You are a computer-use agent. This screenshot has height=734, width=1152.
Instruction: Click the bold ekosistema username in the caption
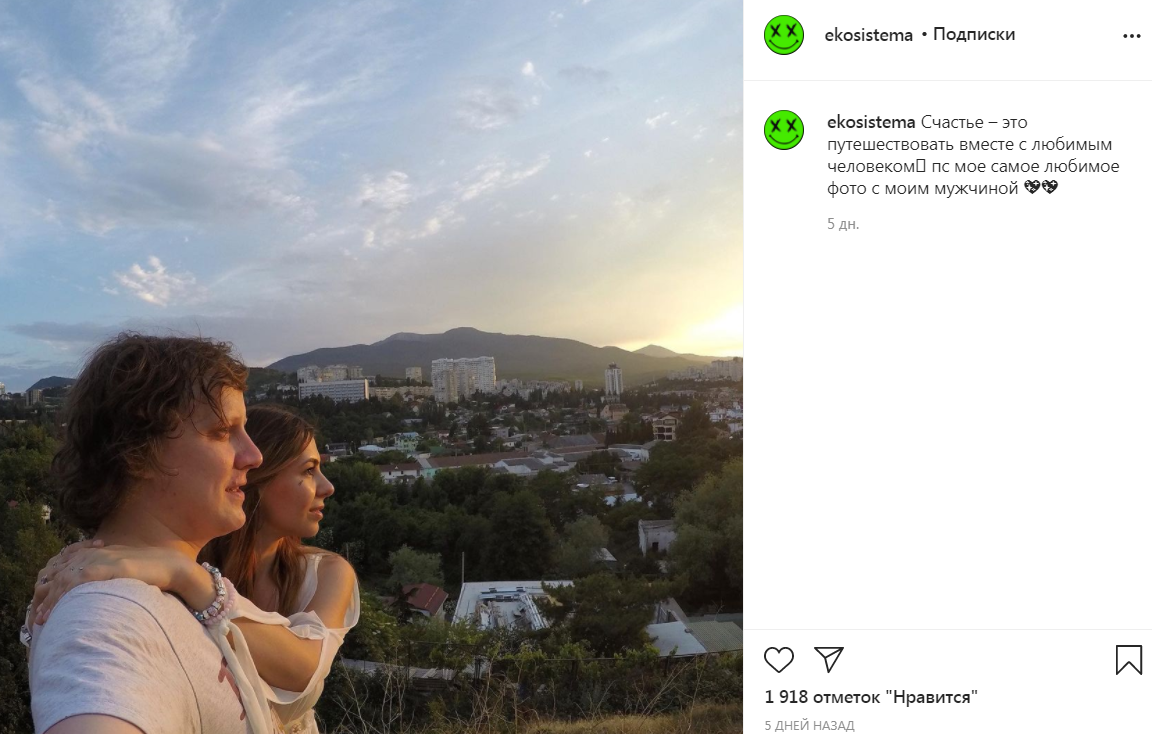point(871,122)
